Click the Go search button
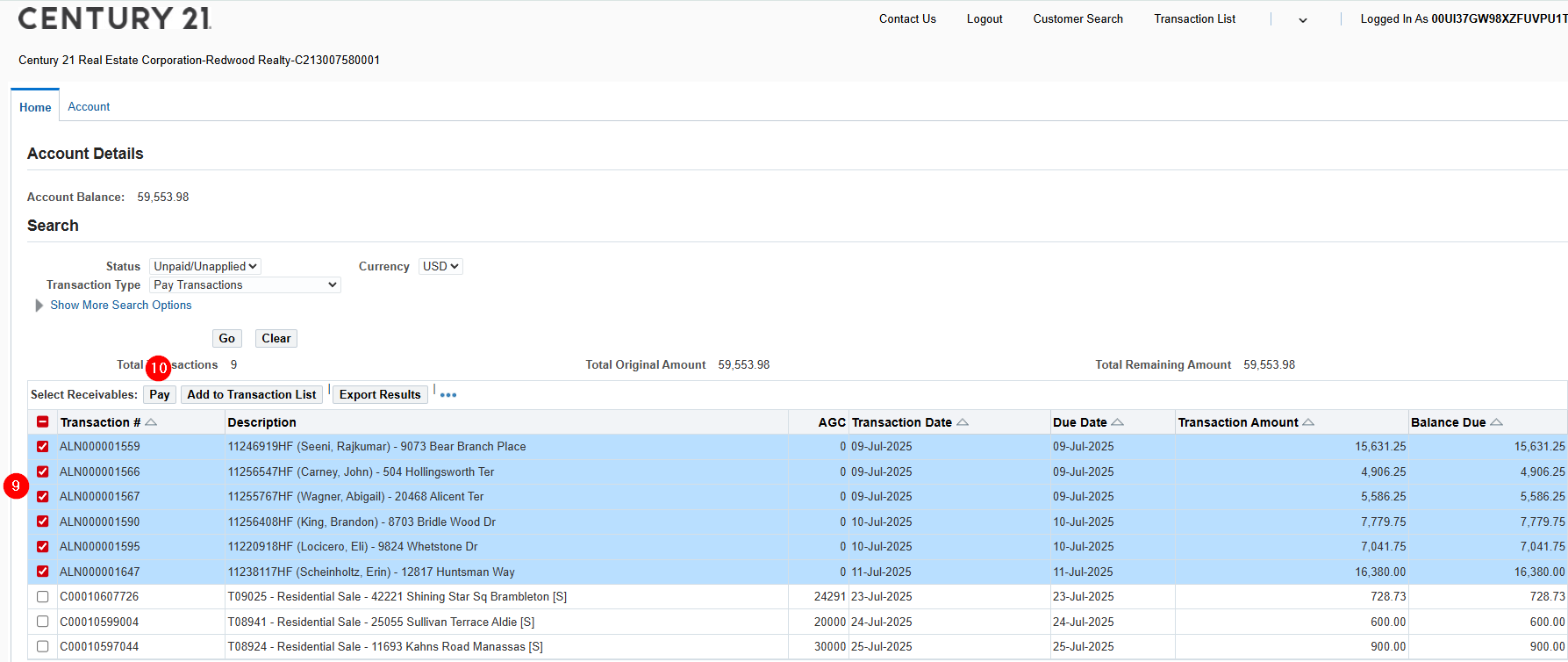Screen dimensions: 1568x662 pyautogui.click(x=227, y=338)
